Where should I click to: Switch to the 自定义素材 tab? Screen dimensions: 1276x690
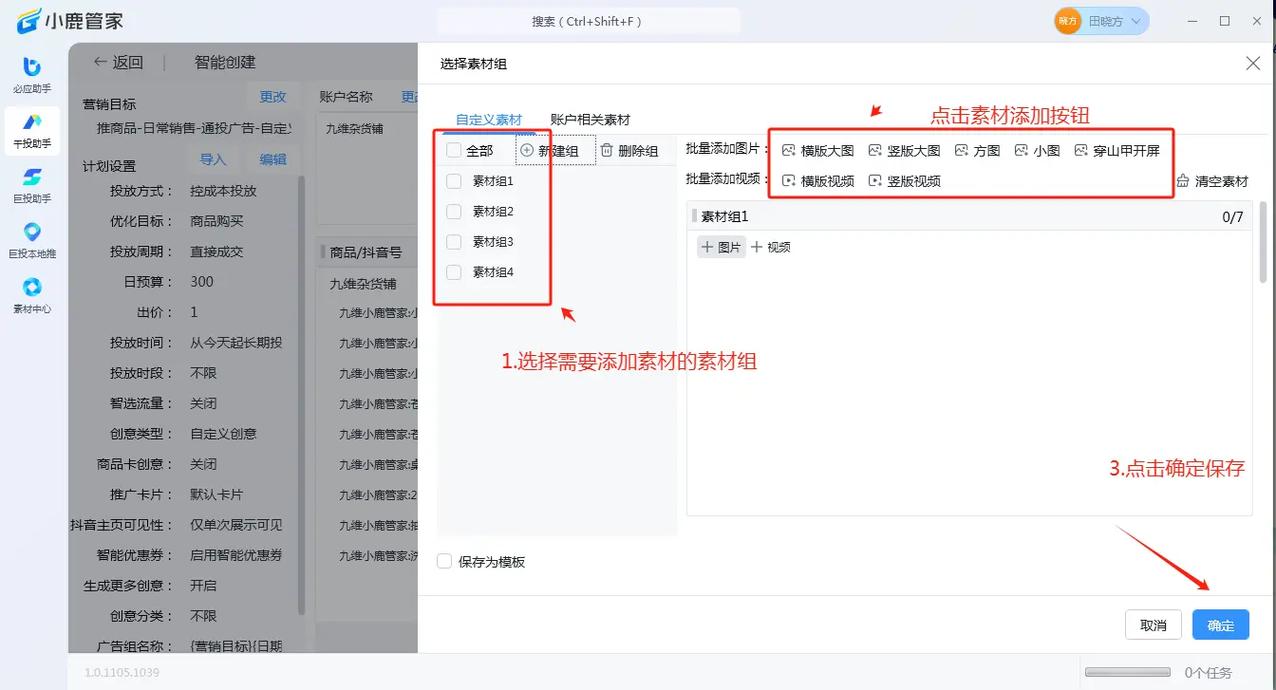487,117
